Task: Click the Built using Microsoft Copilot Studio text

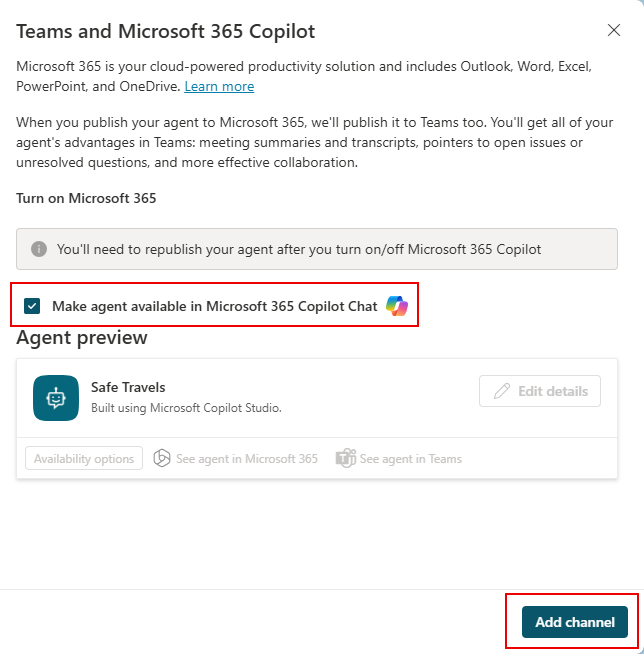Action: (x=187, y=407)
